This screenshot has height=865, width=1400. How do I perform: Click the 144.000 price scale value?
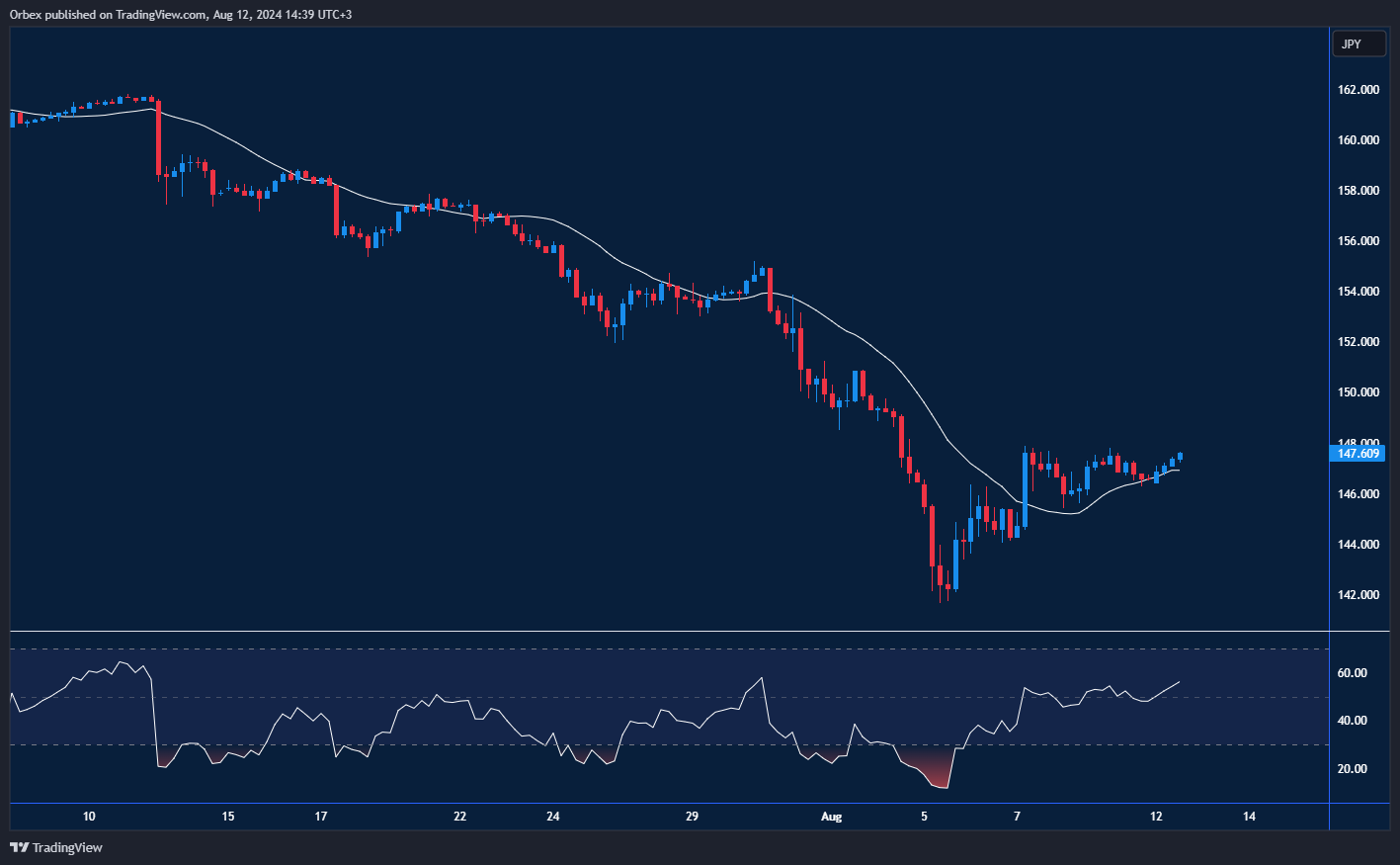pyautogui.click(x=1359, y=545)
